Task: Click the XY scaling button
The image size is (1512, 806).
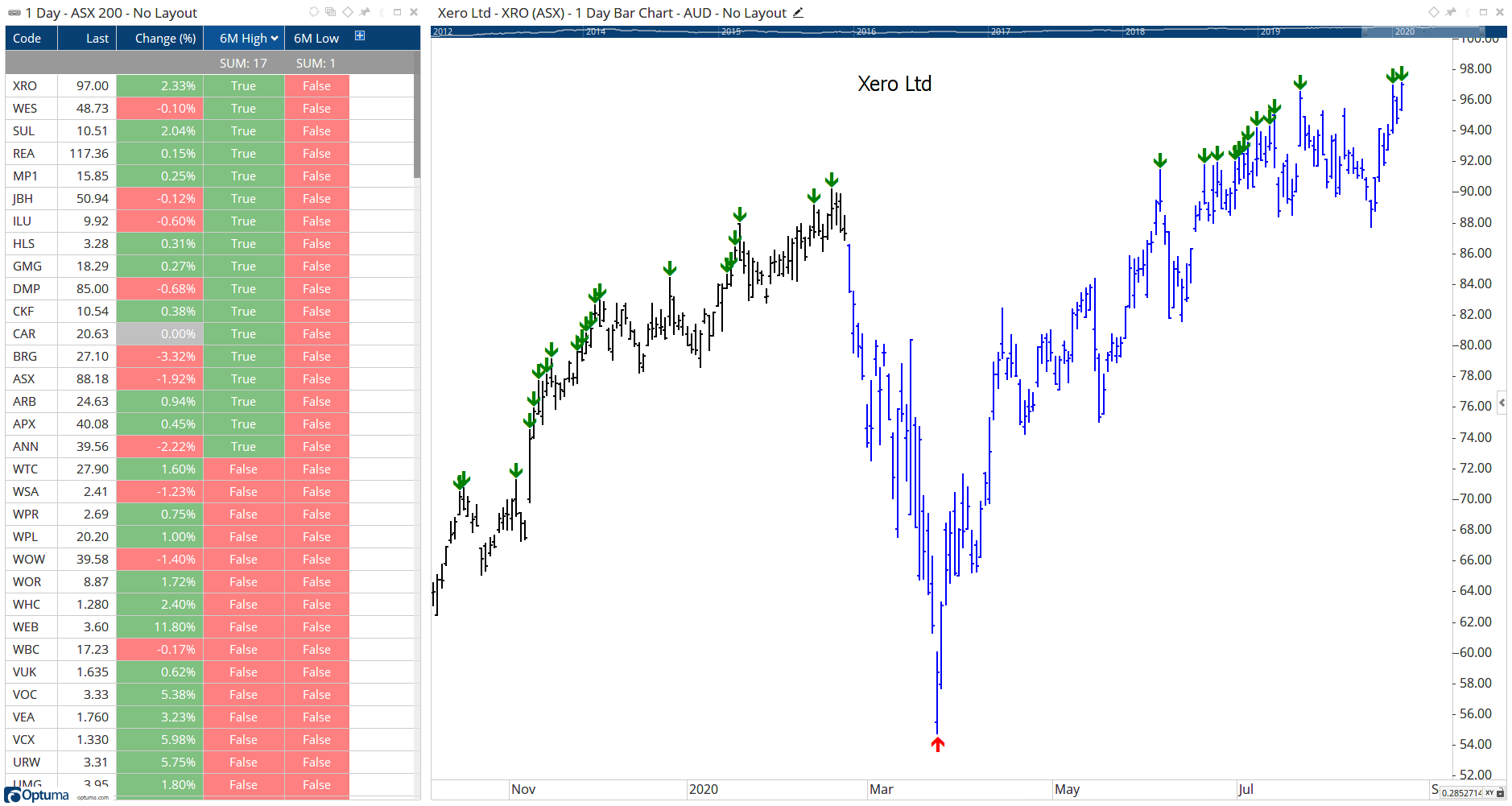Action: click(1489, 793)
